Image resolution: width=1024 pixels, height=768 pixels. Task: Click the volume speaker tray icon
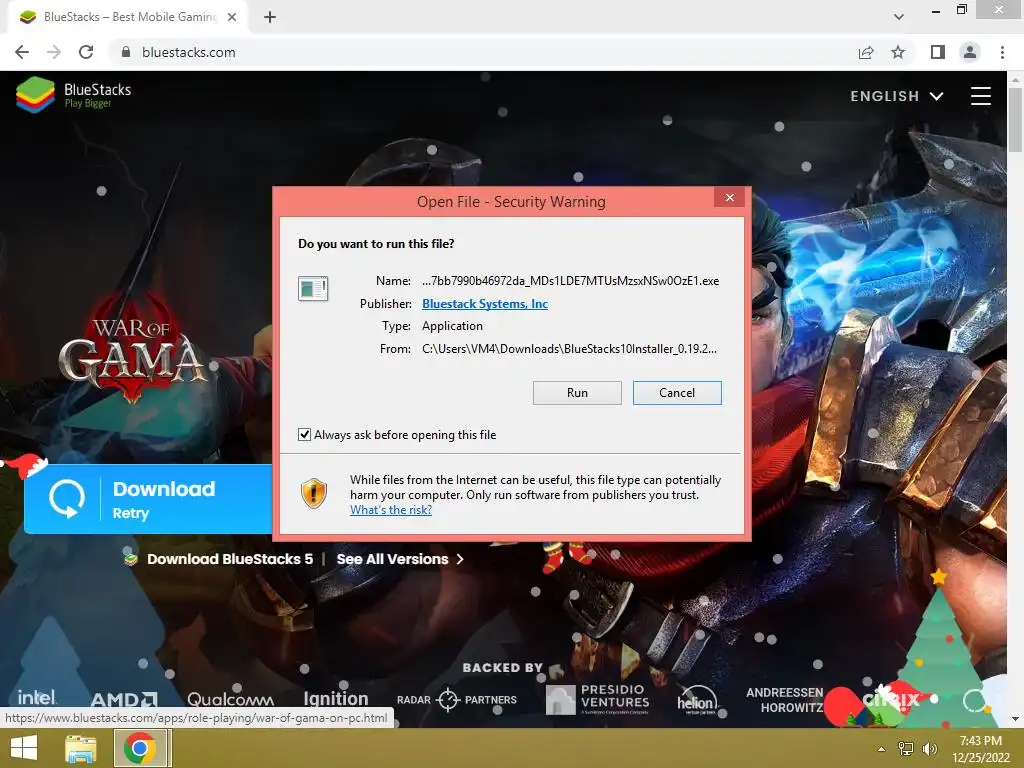pyautogui.click(x=929, y=748)
